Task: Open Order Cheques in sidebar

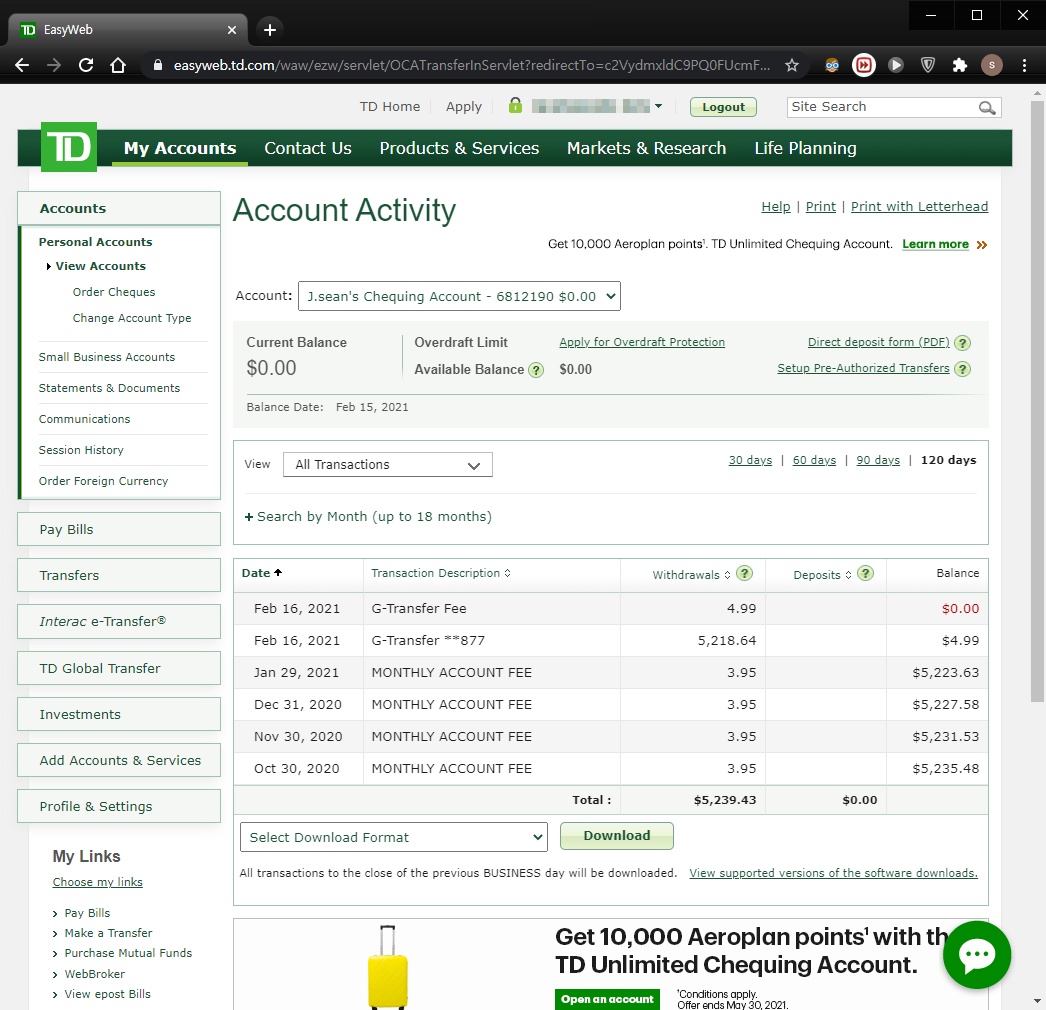Action: click(114, 292)
